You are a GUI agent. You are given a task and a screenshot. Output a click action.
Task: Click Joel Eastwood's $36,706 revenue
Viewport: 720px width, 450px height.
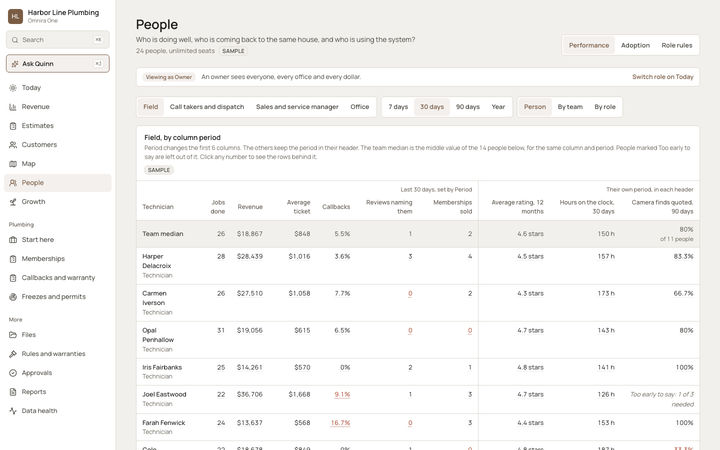250,394
